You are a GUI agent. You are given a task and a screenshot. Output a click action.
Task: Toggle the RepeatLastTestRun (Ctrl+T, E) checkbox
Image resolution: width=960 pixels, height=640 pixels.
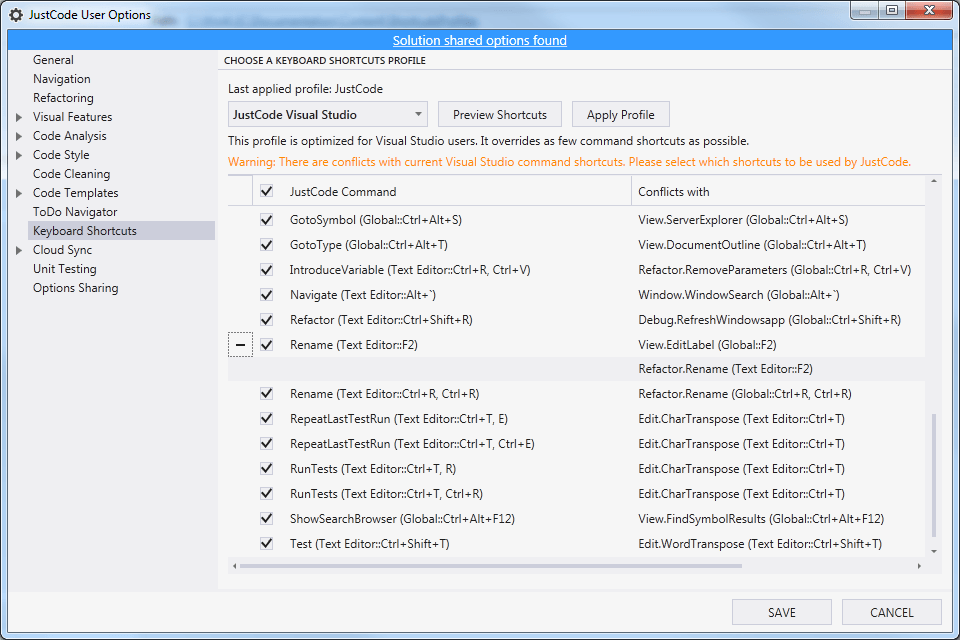[266, 419]
